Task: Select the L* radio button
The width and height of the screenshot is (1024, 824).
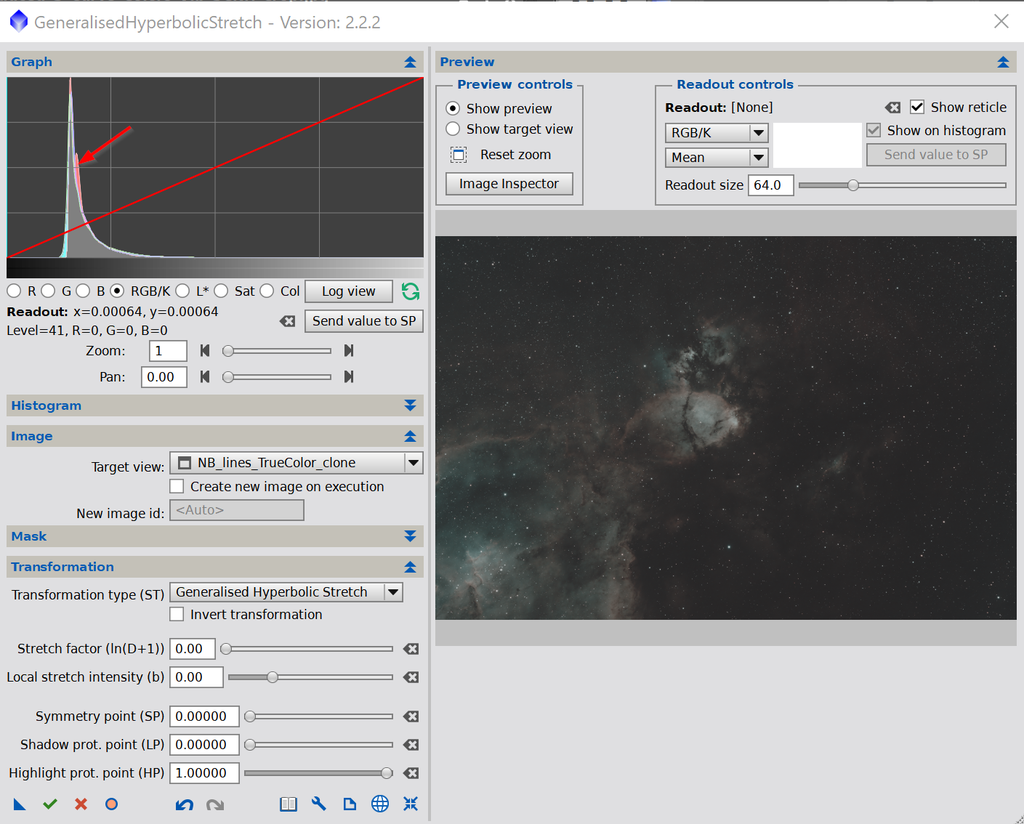Action: click(x=183, y=291)
